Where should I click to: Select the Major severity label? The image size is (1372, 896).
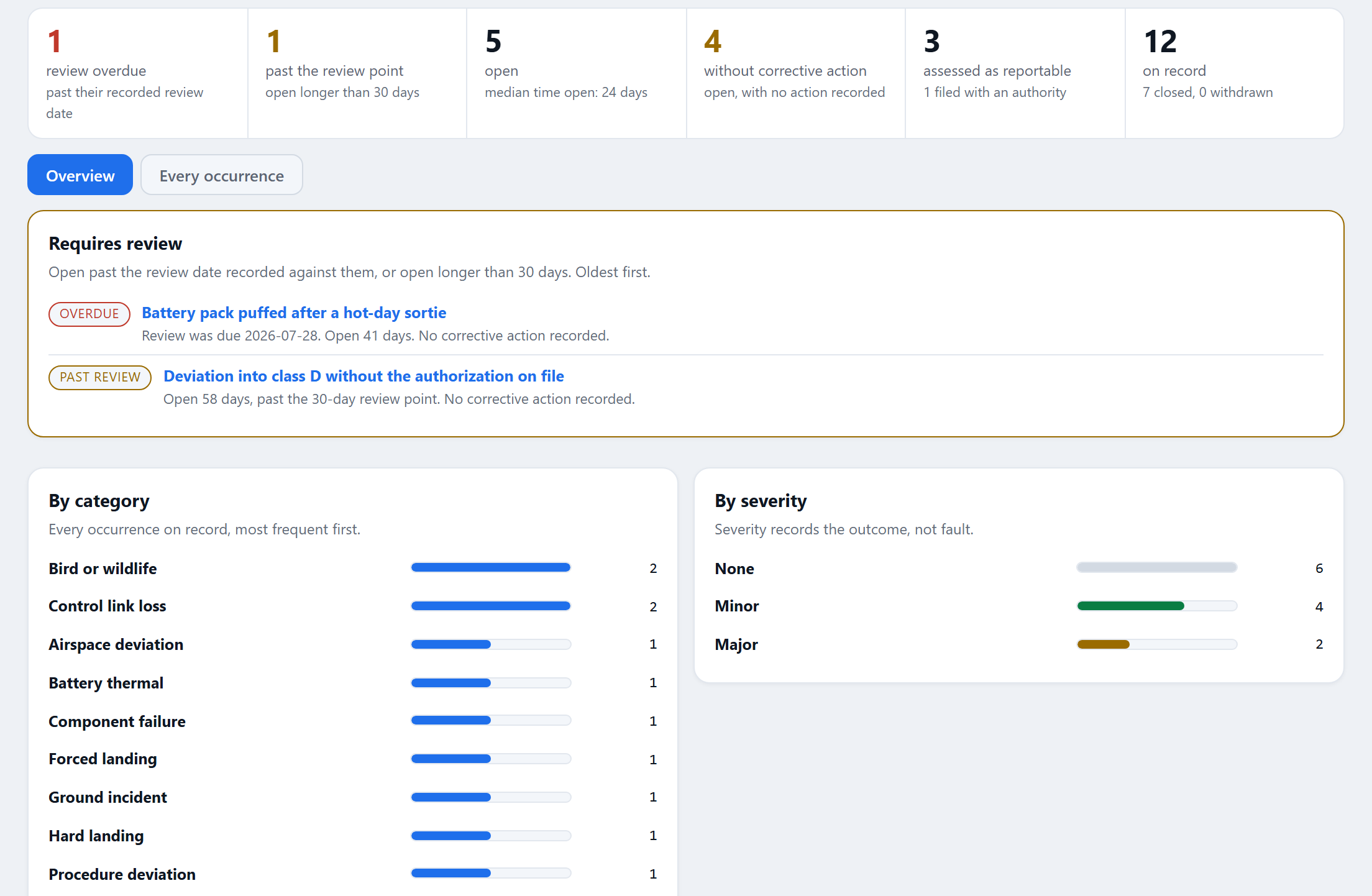736,644
